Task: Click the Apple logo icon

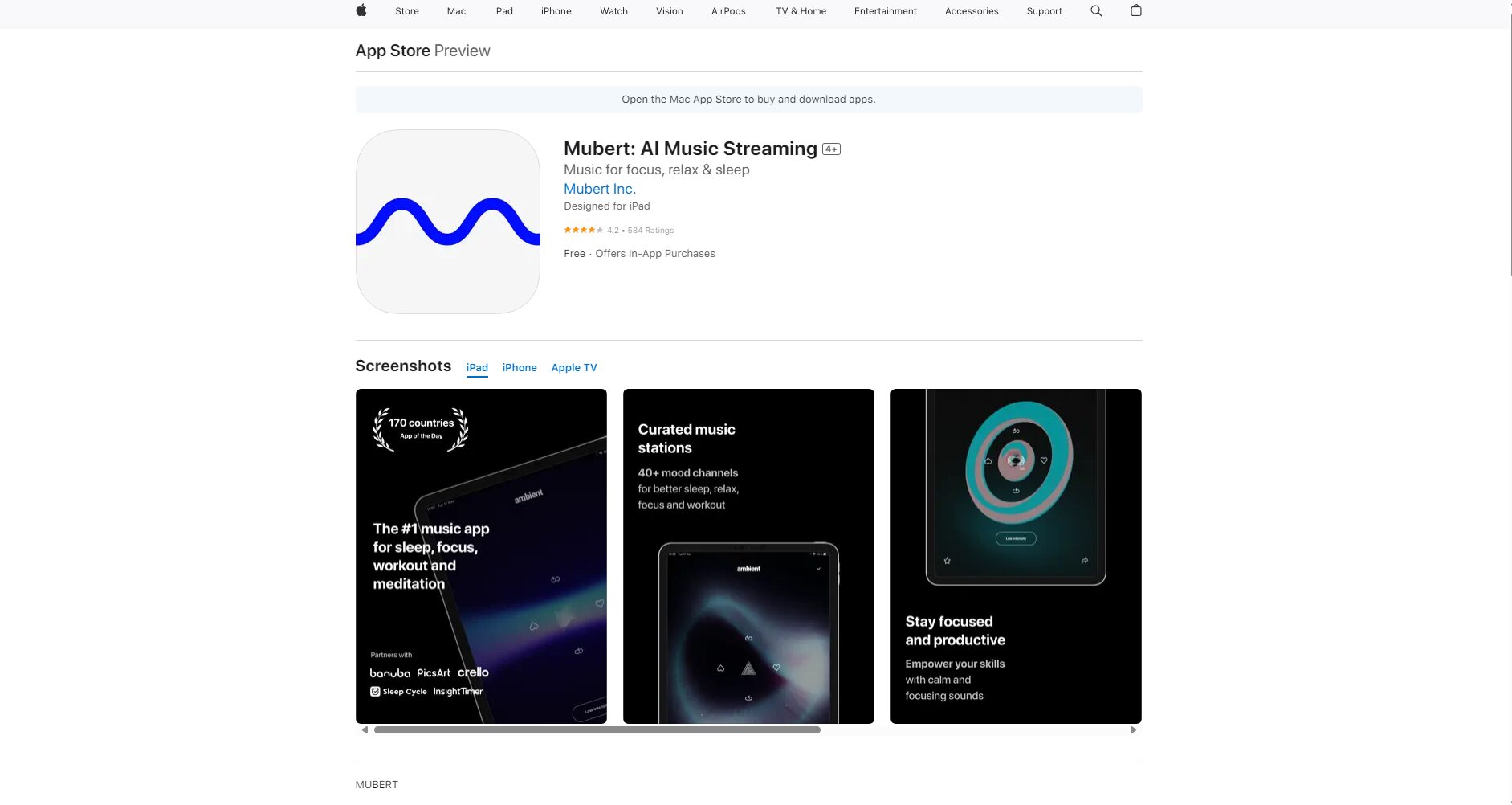Action: pos(361,10)
